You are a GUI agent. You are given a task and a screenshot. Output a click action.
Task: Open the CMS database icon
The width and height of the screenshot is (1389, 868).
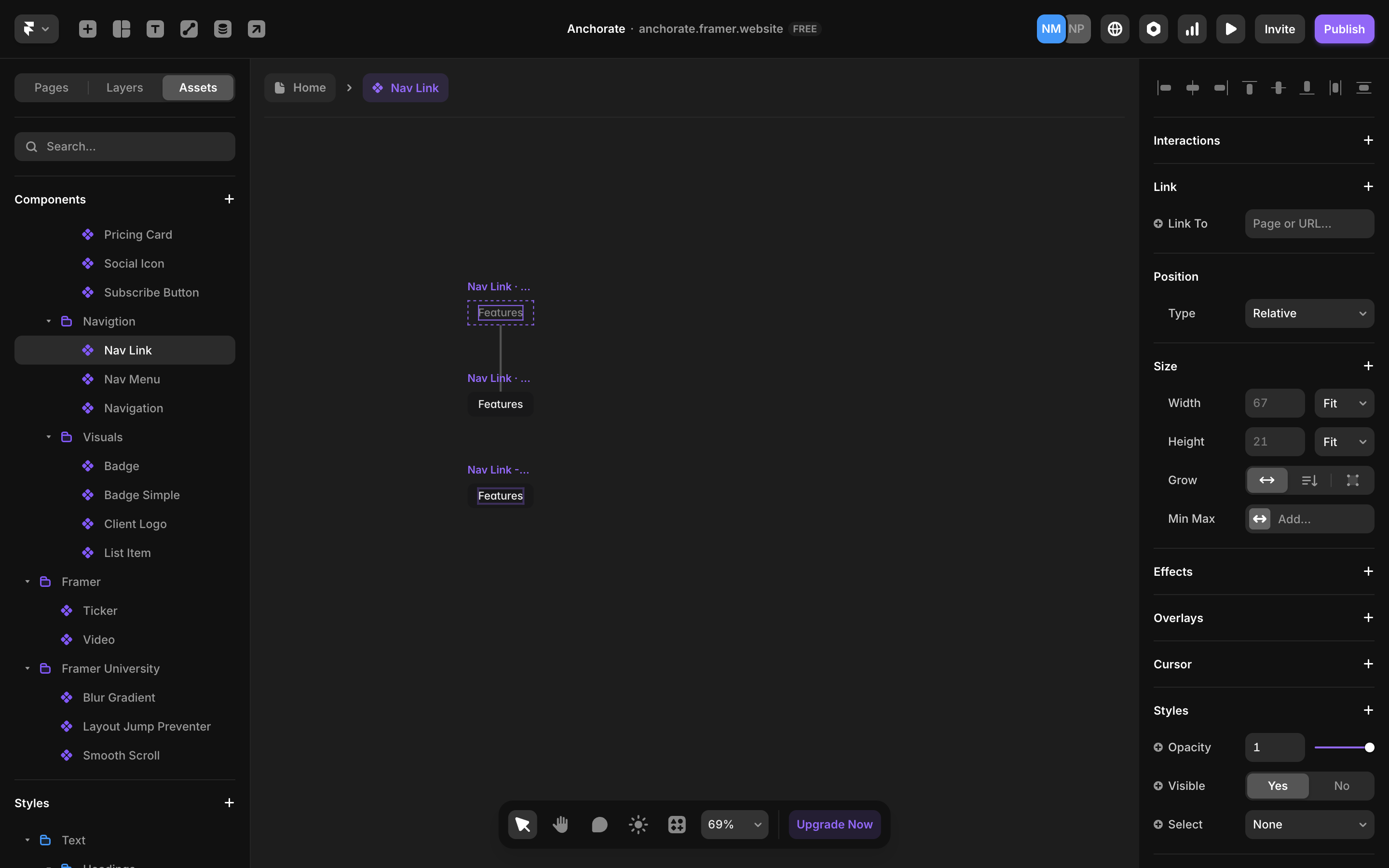click(223, 29)
